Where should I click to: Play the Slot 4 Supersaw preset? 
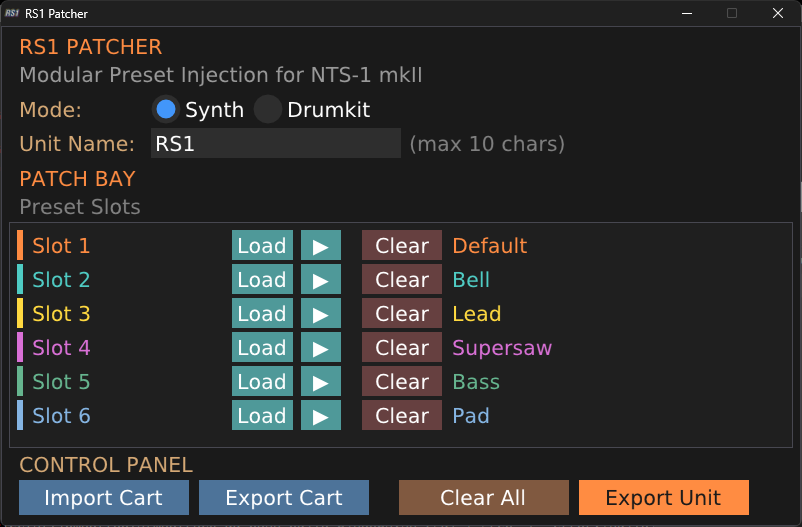321,347
